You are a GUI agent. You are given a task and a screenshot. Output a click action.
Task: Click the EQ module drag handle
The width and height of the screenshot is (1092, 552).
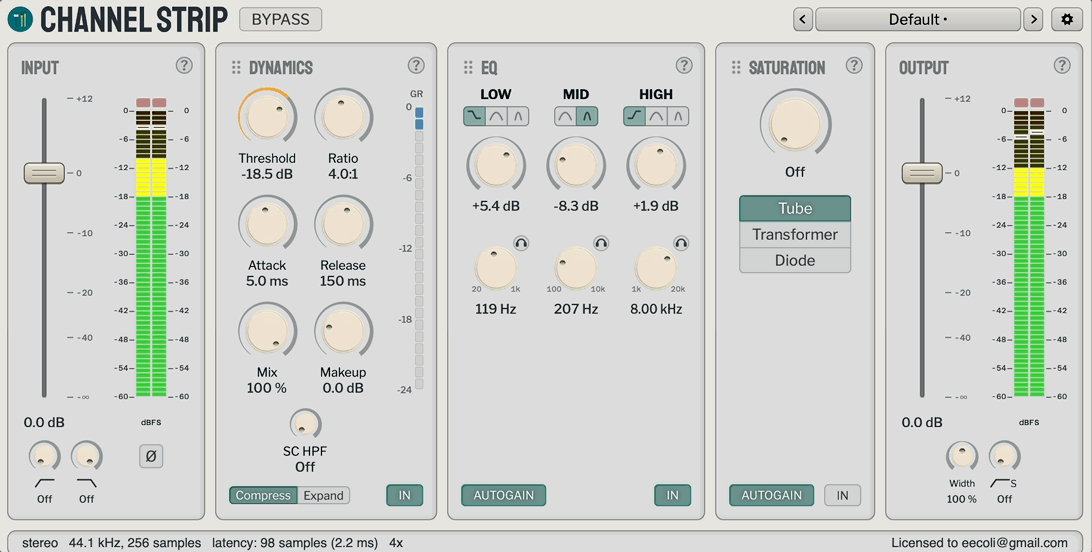tap(468, 68)
